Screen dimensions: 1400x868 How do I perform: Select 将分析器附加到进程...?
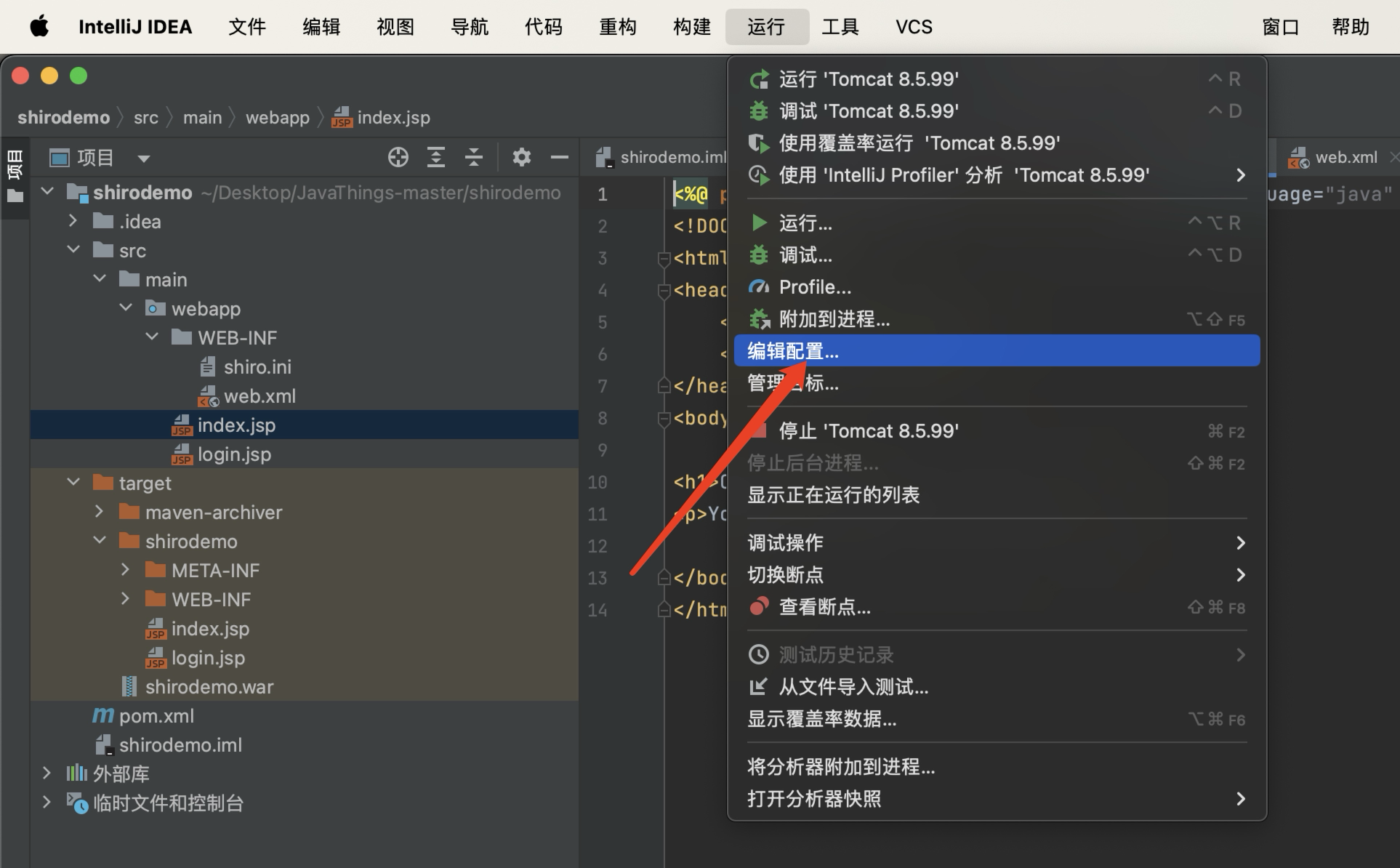pos(997,767)
